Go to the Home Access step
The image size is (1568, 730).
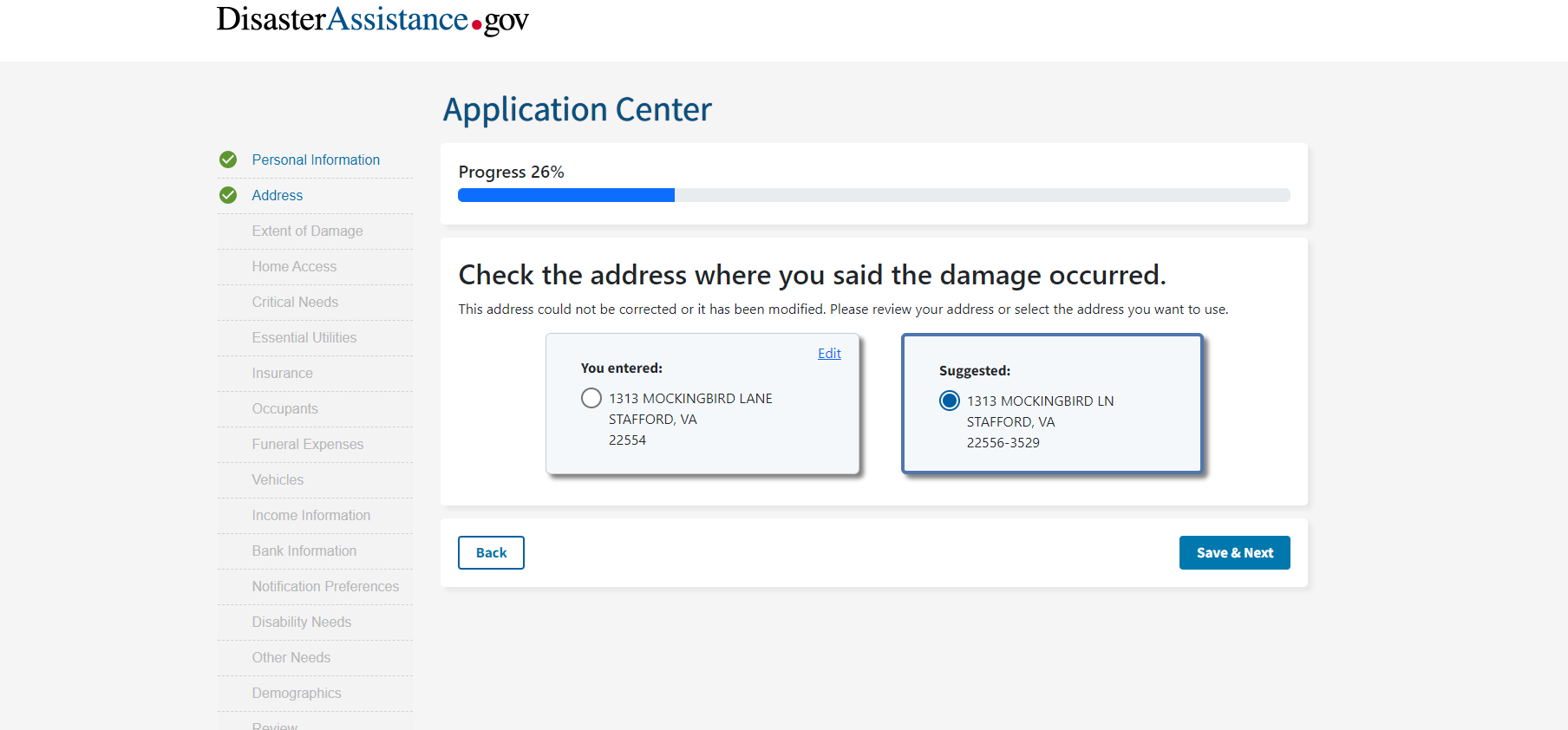pos(294,266)
